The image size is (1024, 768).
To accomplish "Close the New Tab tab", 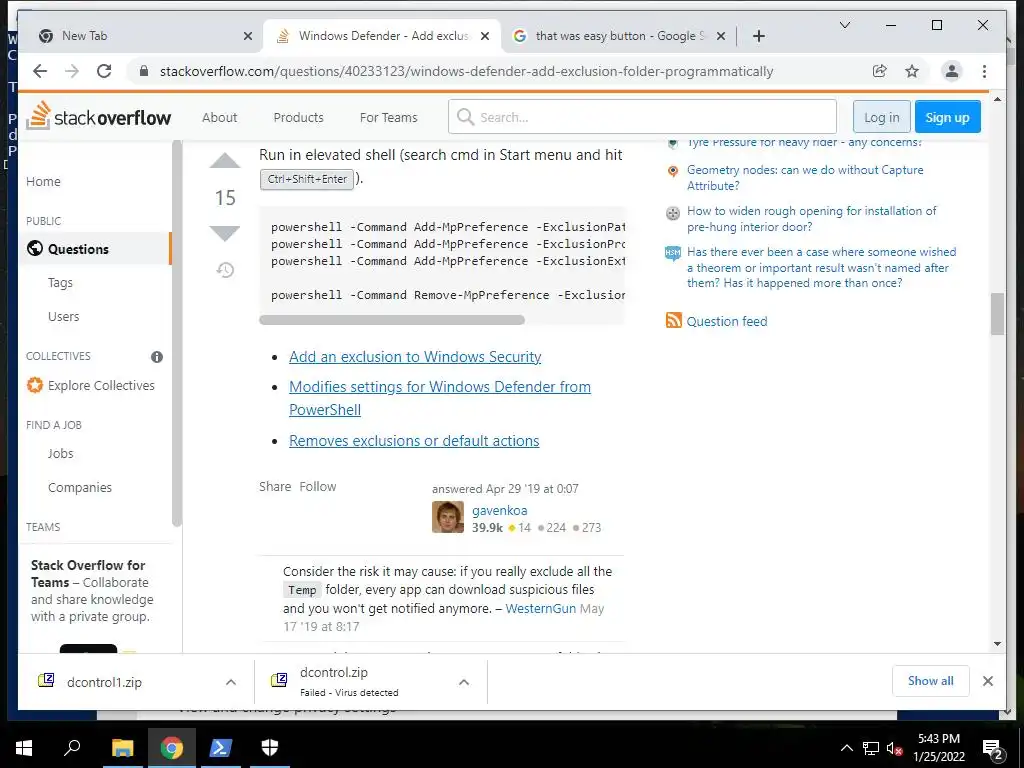I will tap(248, 36).
